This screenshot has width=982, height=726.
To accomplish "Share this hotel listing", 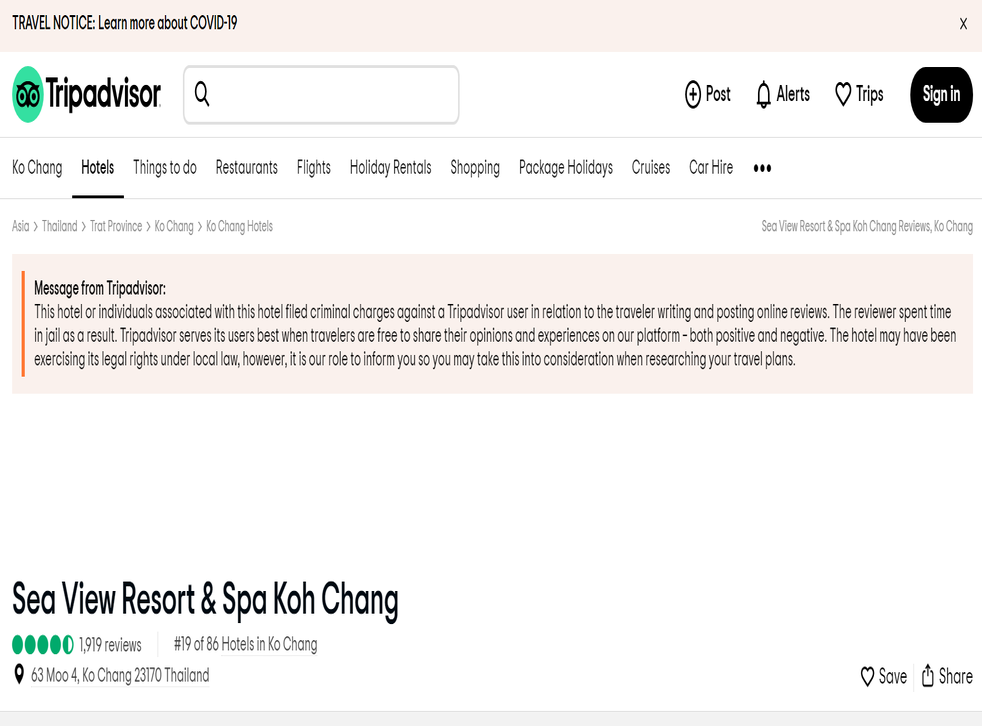I will pos(928,676).
